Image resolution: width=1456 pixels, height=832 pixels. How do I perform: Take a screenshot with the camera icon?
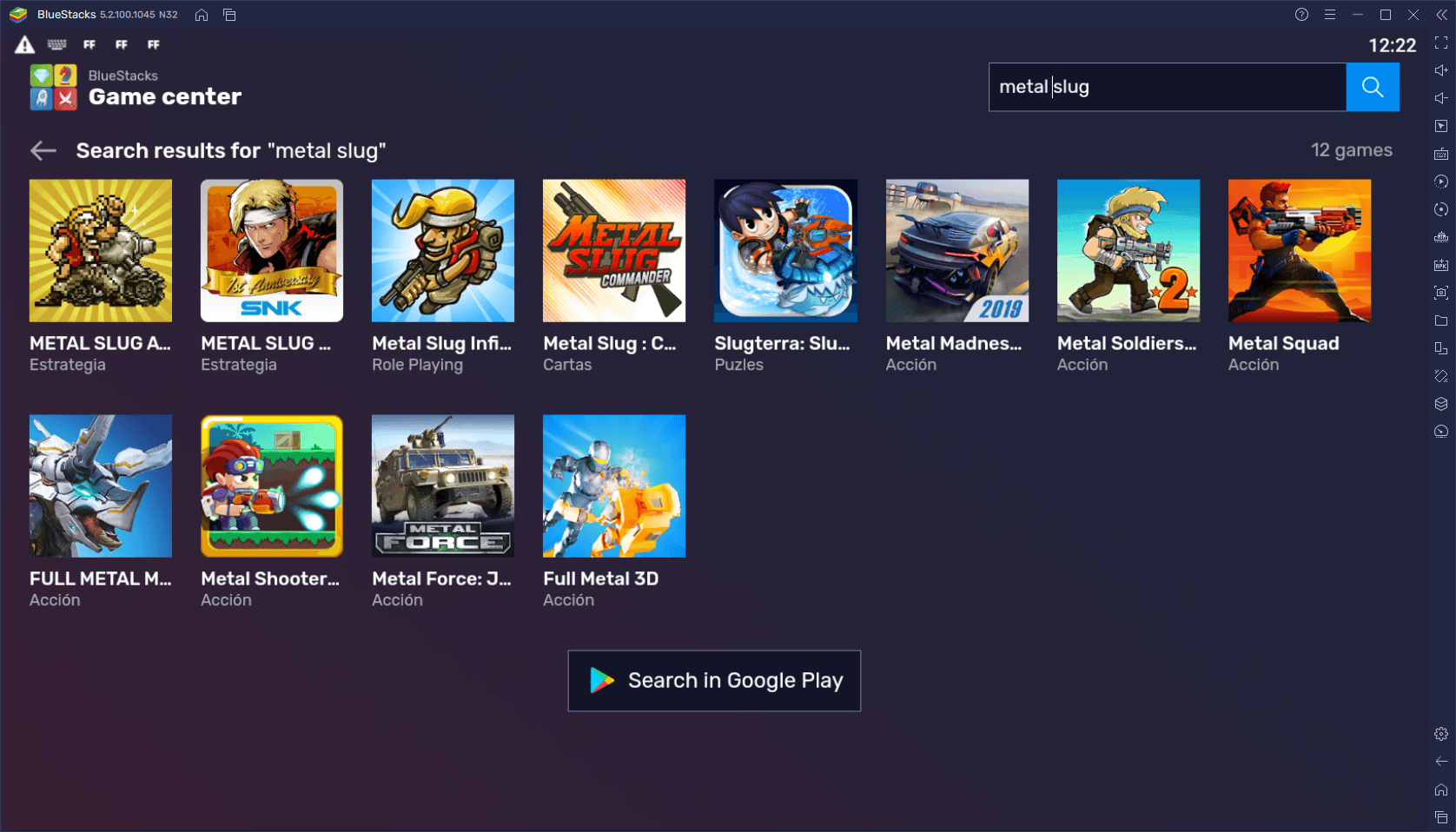1441,293
